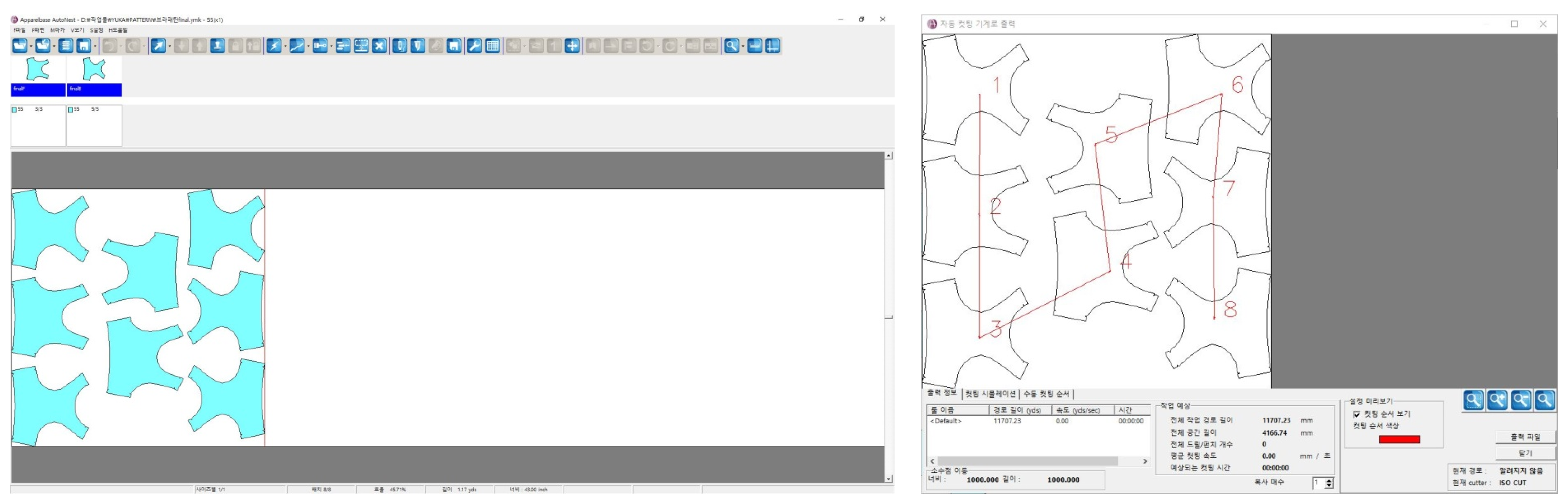
Task: Open the grid table toolbar icon
Action: (x=492, y=46)
